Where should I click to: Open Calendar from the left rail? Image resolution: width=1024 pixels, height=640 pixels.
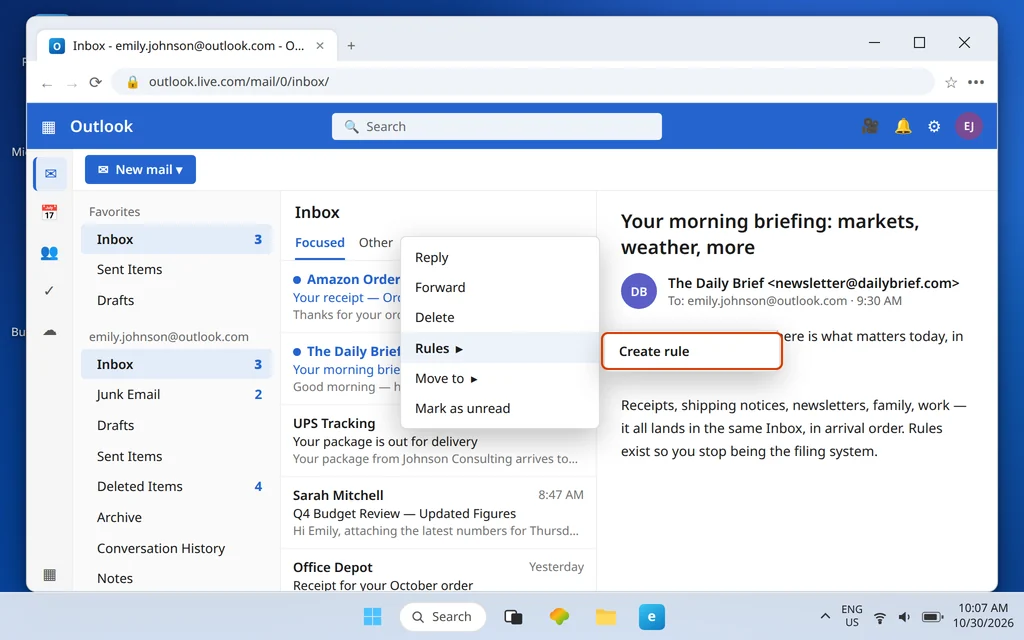point(49,212)
